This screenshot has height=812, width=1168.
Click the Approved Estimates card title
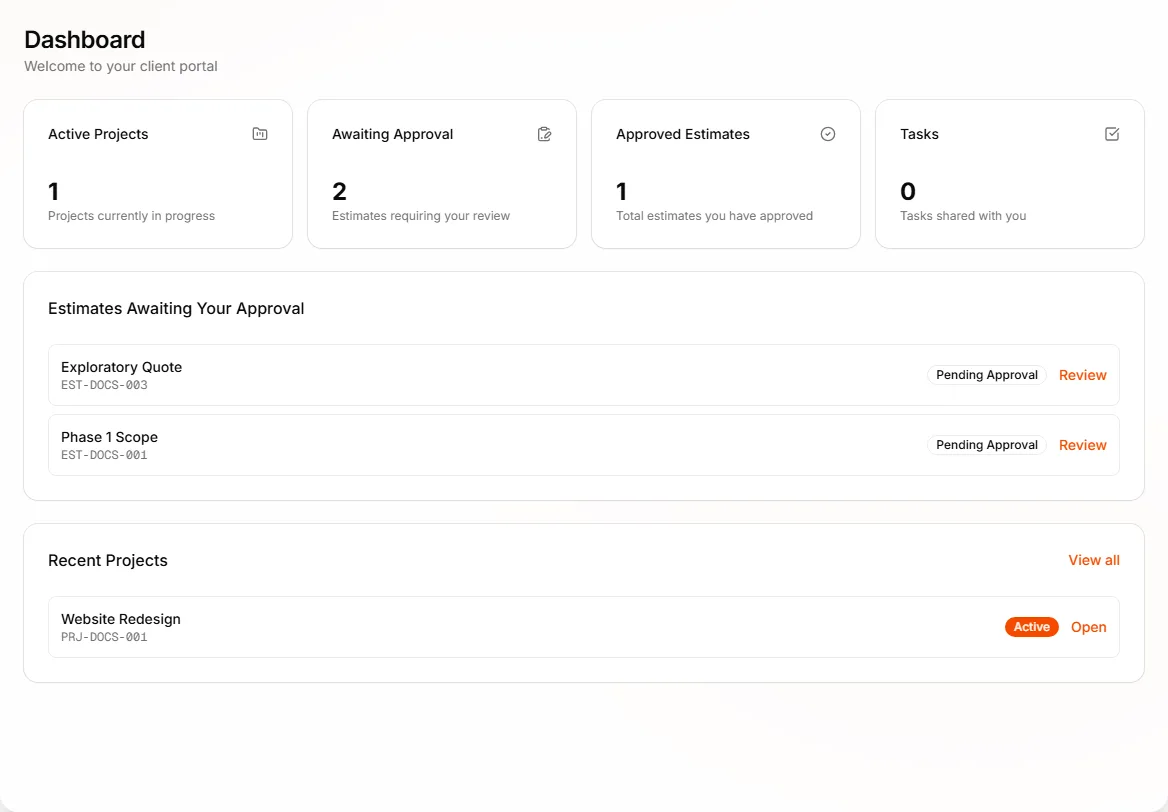click(682, 134)
